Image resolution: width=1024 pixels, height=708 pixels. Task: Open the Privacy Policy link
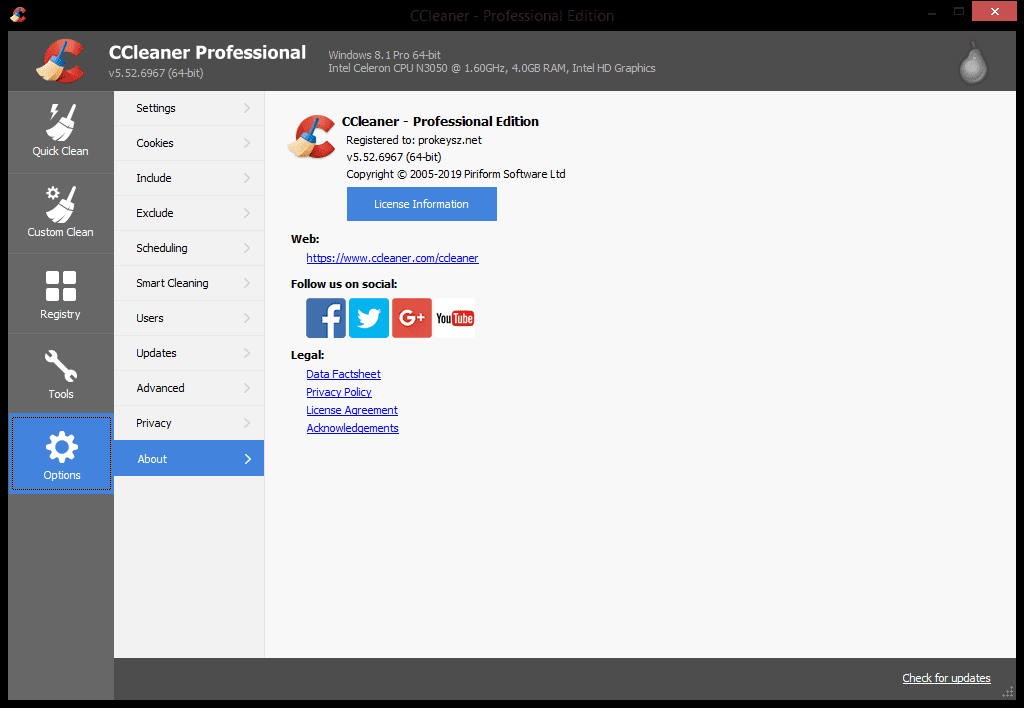pos(339,392)
